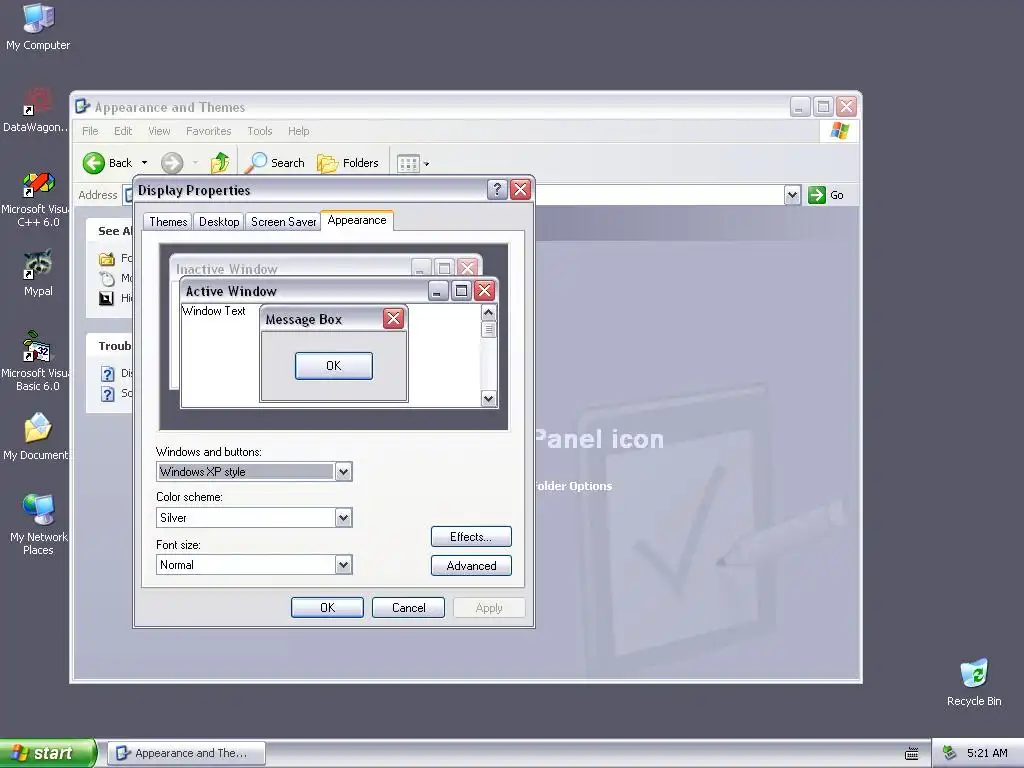Open the Tools menu
1024x768 pixels.
coord(259,131)
